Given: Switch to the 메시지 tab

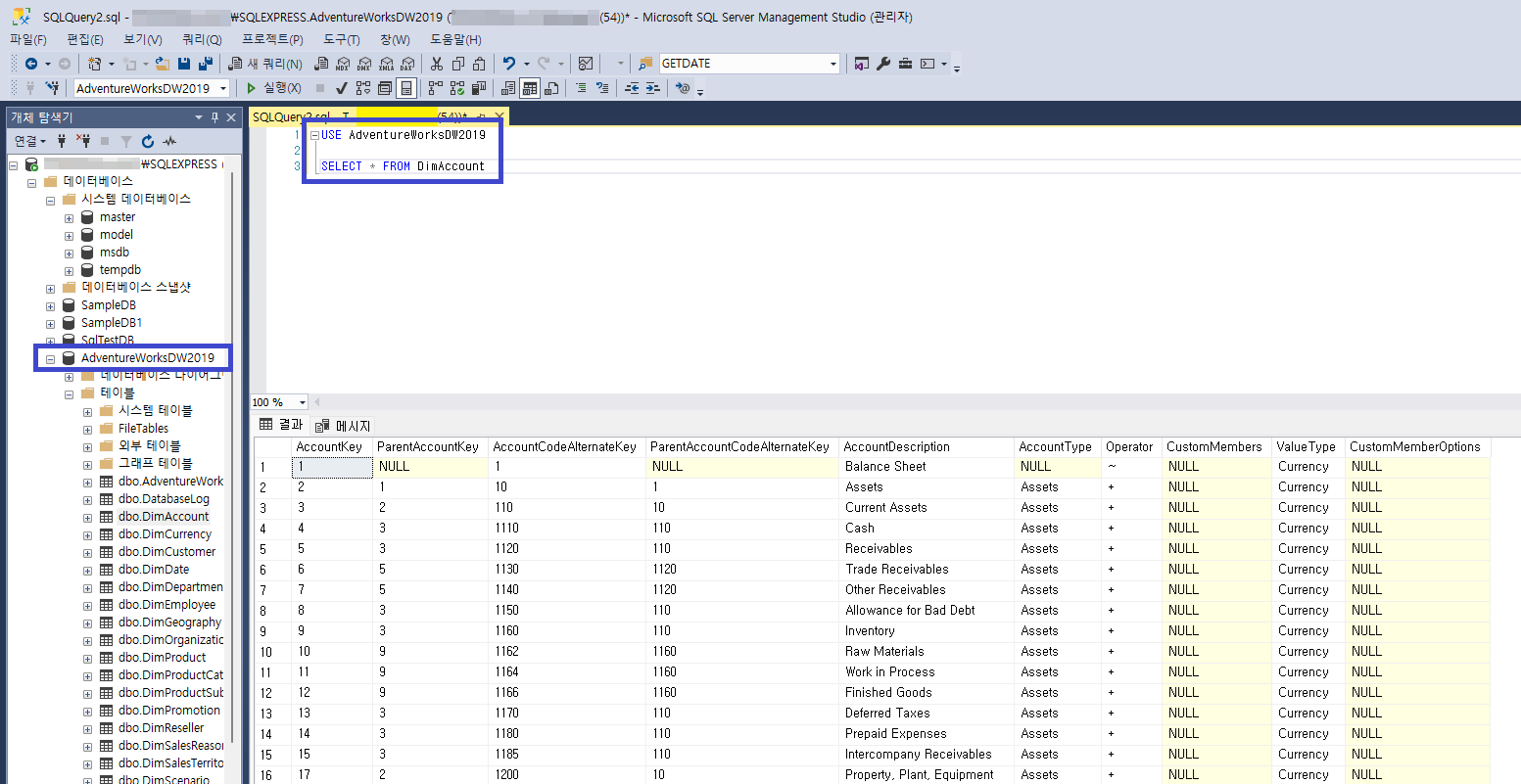Looking at the screenshot, I should [x=343, y=426].
